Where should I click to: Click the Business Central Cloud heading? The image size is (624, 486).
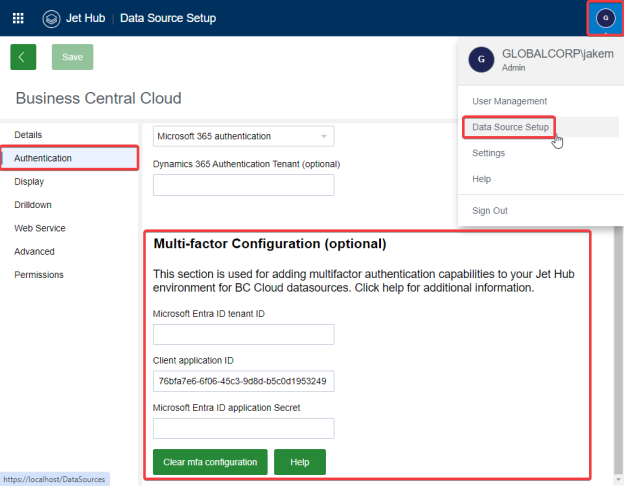click(98, 98)
